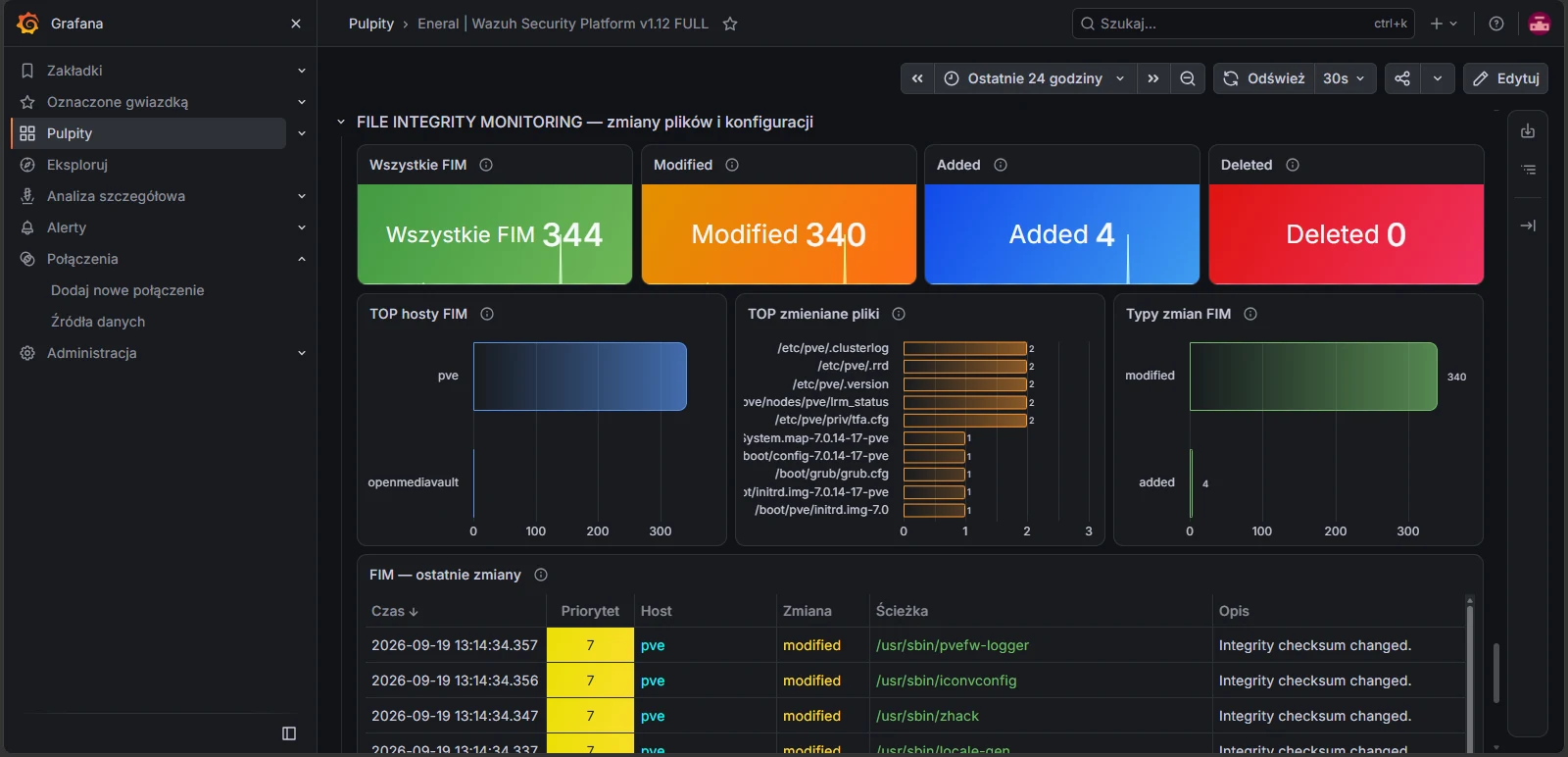This screenshot has height=757, width=1568.
Task: Select Źródła danych in the sidebar
Action: [x=98, y=322]
